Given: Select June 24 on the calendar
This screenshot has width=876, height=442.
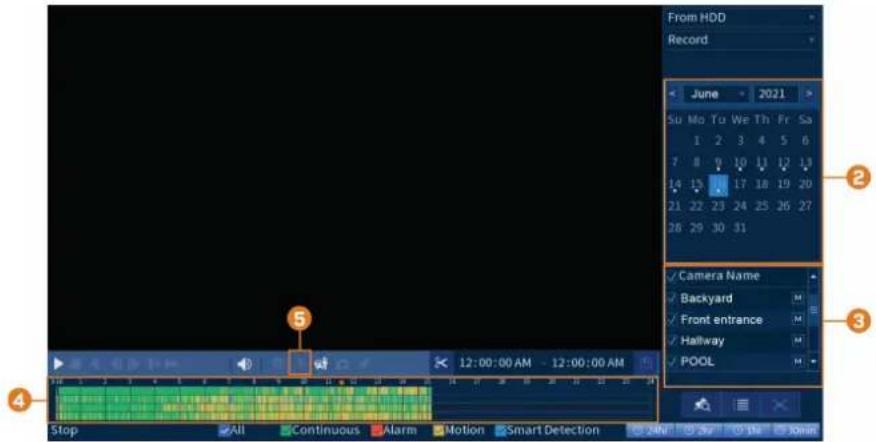Looking at the screenshot, I should (740, 206).
